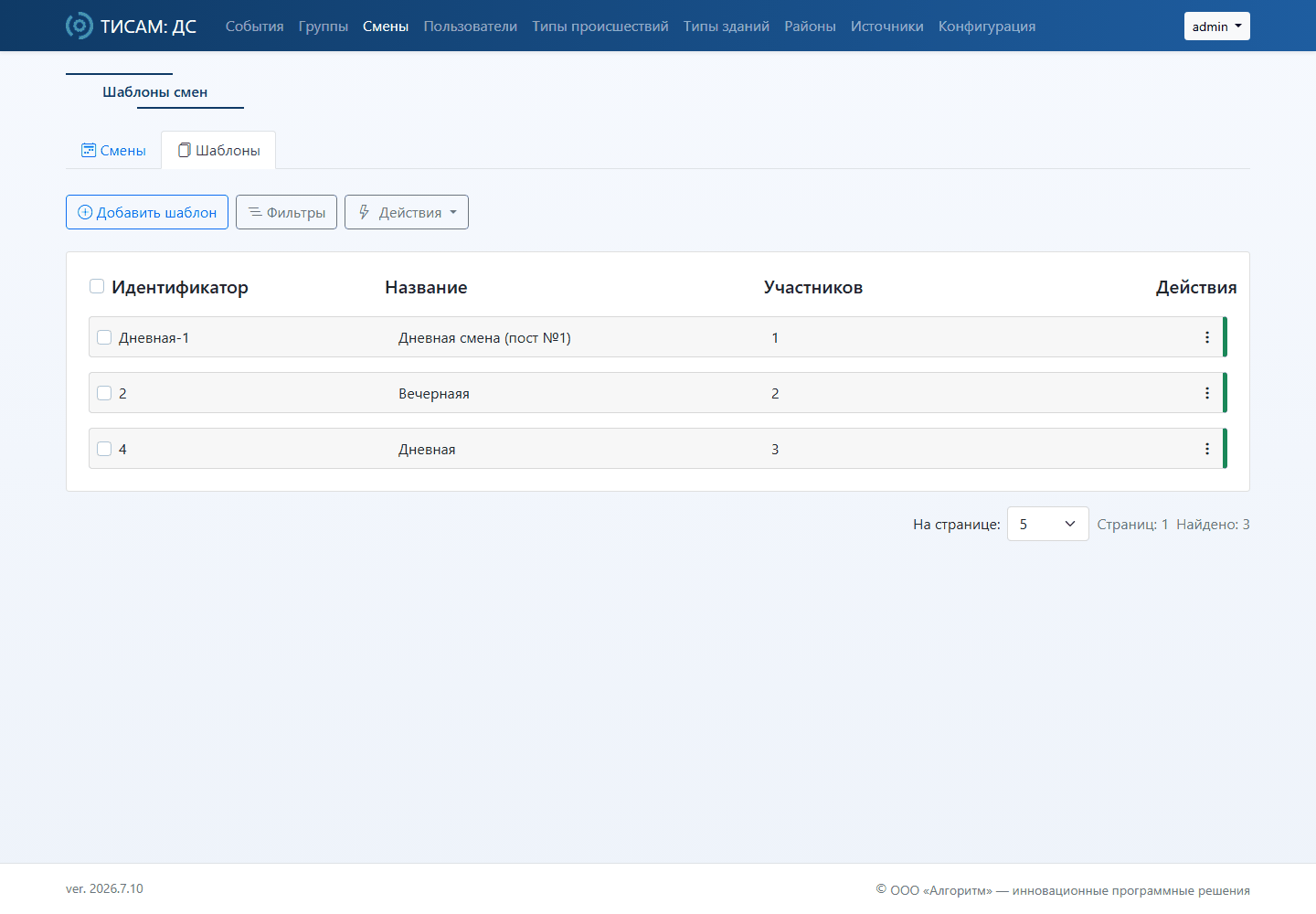Screen dimensions: 1316x914
Task: Click the Дневная name cell in the third row
Action: tap(427, 450)
